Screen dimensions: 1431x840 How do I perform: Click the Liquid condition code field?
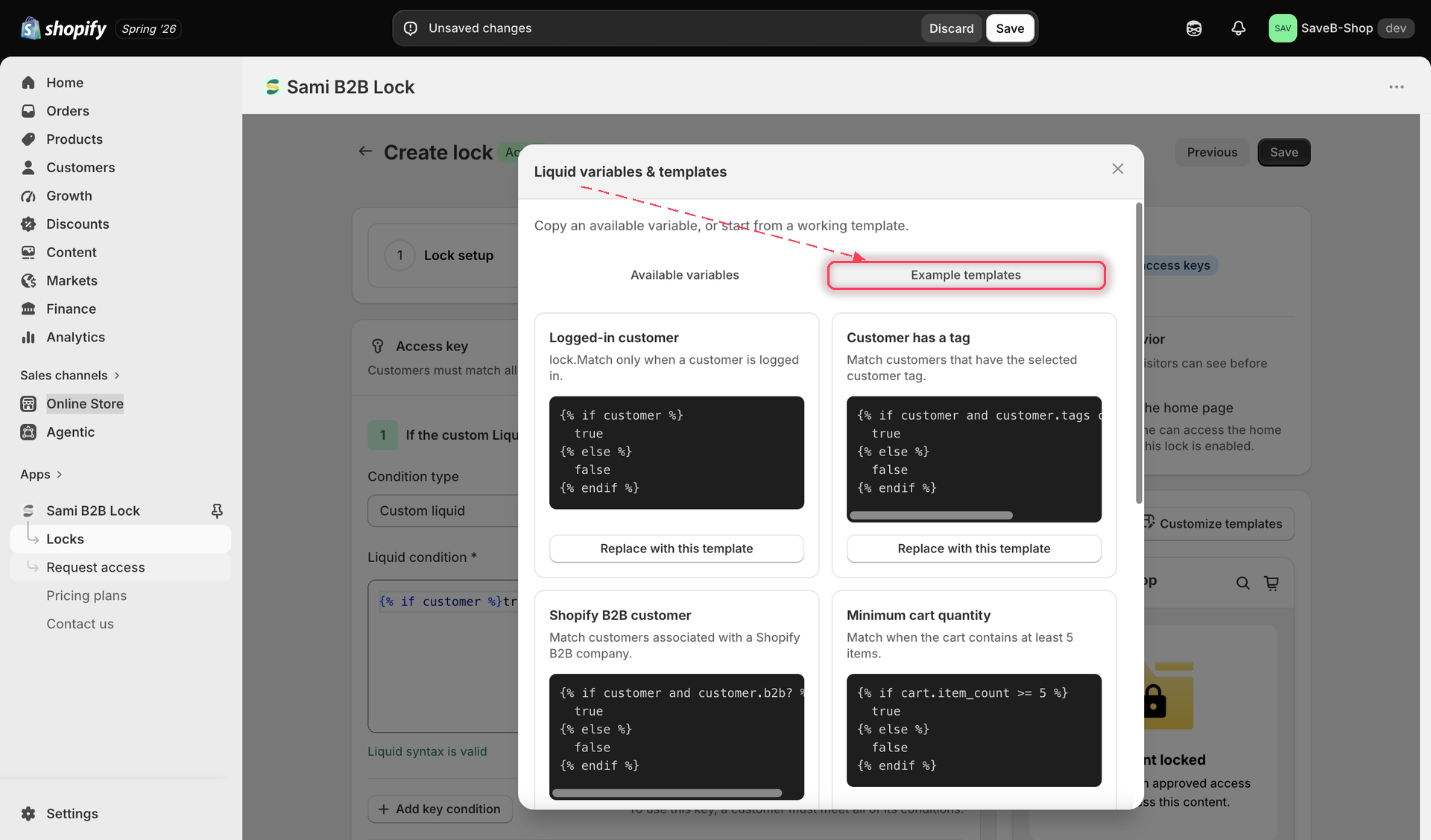[443, 656]
